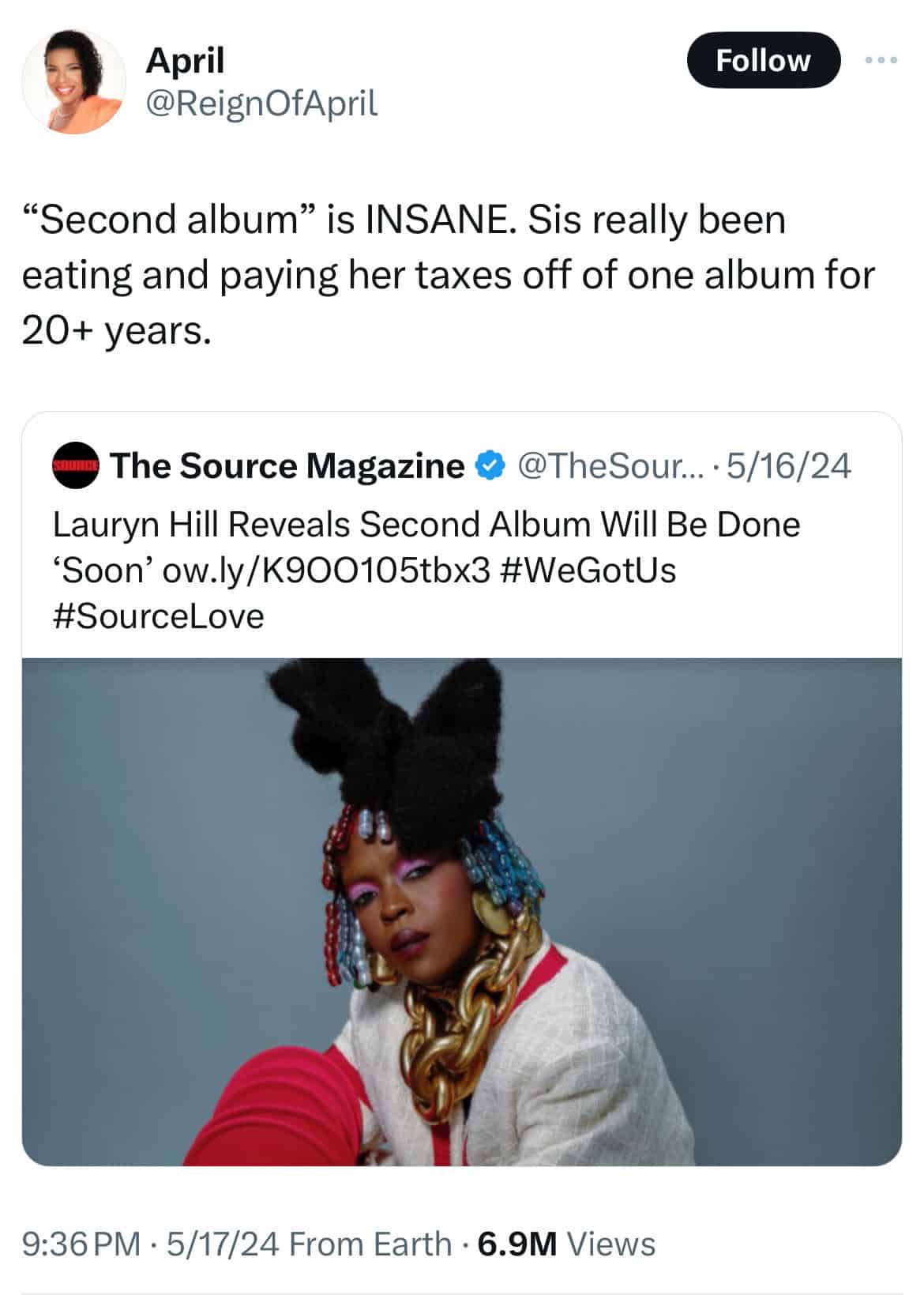Select April's "Second album" tweet text

point(448,275)
